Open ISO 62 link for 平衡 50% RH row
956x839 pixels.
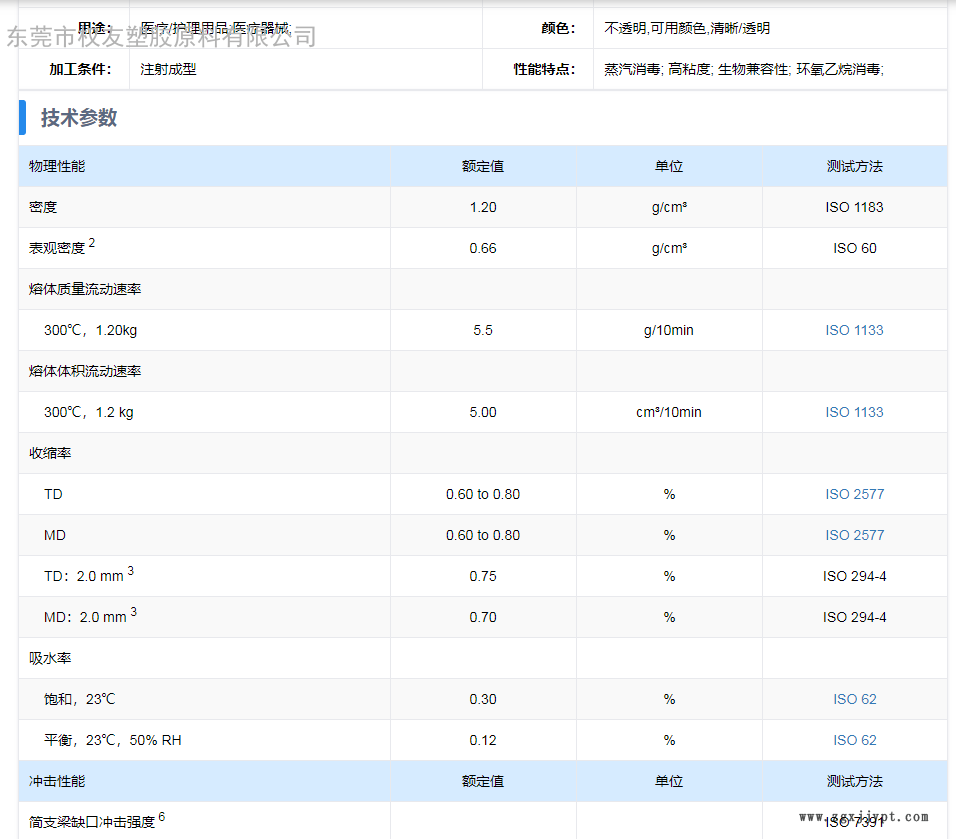click(854, 740)
